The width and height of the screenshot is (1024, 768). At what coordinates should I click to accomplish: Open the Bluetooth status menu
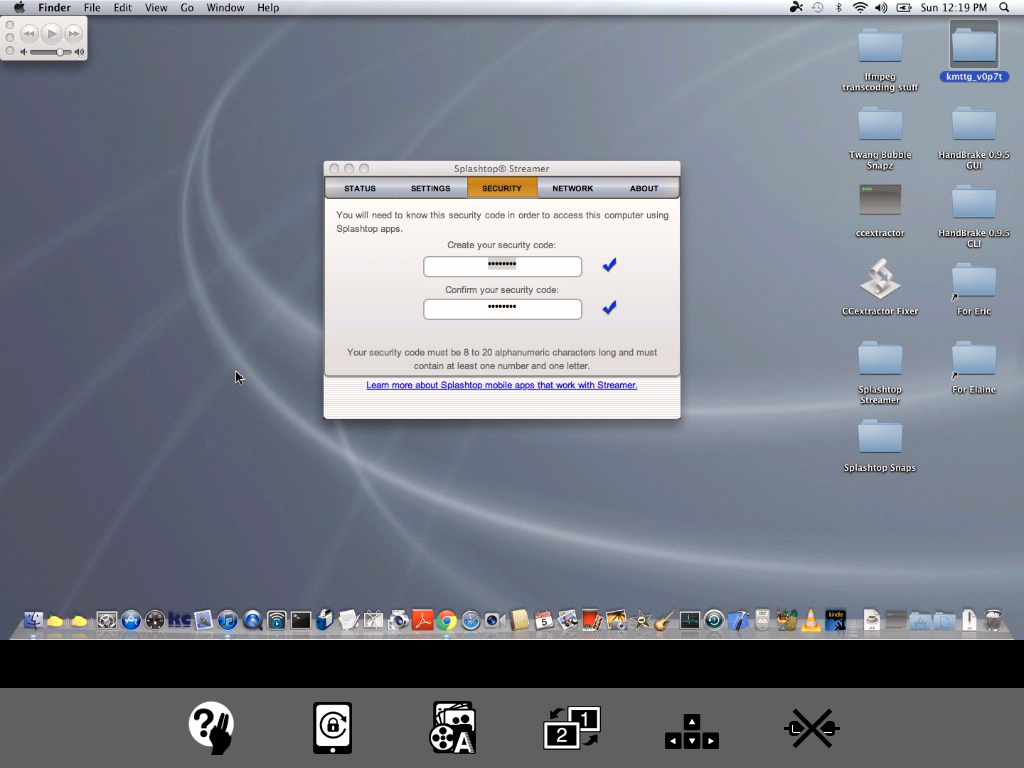click(x=839, y=7)
